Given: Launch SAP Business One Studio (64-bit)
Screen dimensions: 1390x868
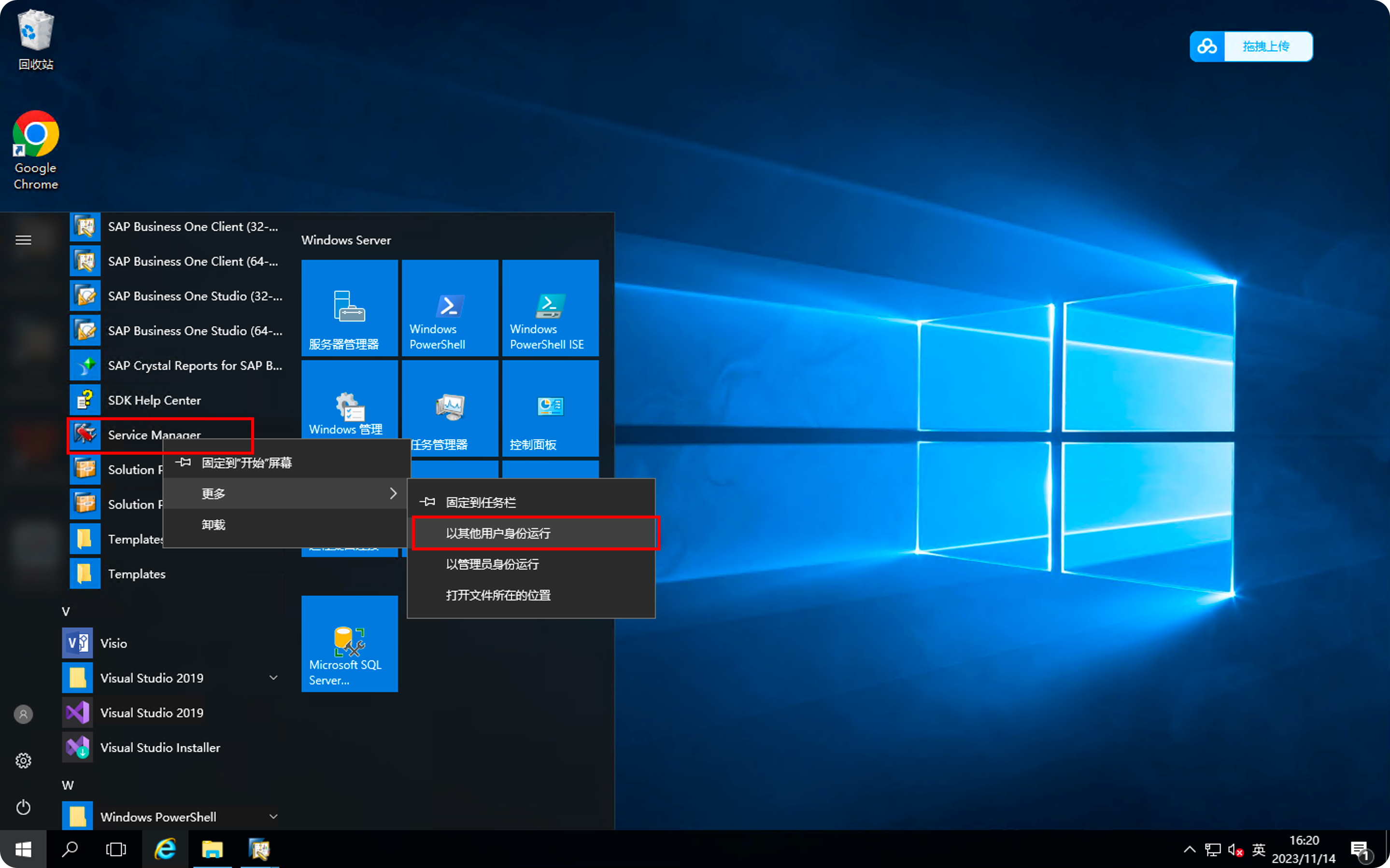Looking at the screenshot, I should pos(176,331).
